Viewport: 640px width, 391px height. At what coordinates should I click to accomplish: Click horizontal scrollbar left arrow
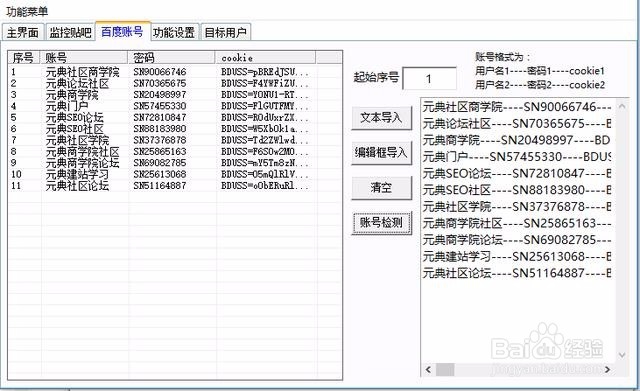pyautogui.click(x=428, y=370)
